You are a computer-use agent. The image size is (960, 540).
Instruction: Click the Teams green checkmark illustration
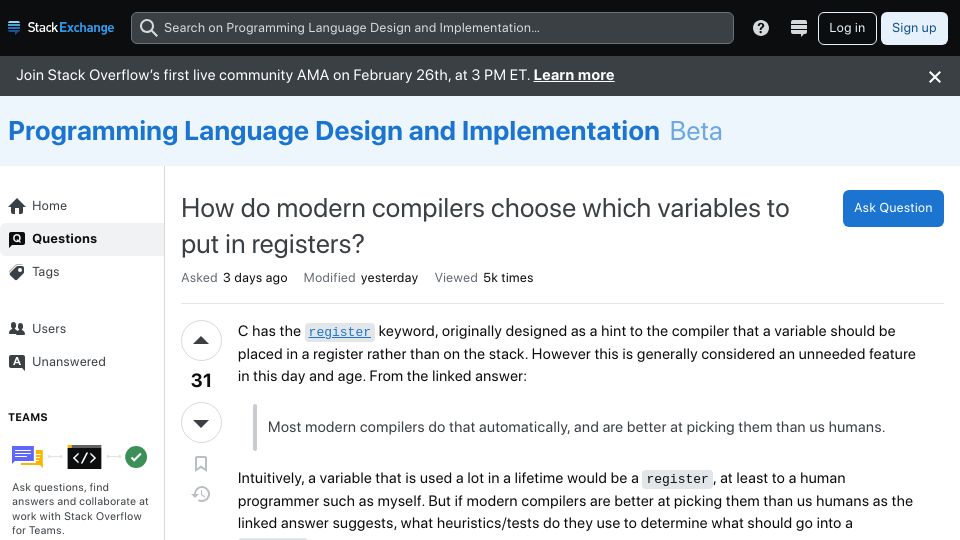click(136, 457)
